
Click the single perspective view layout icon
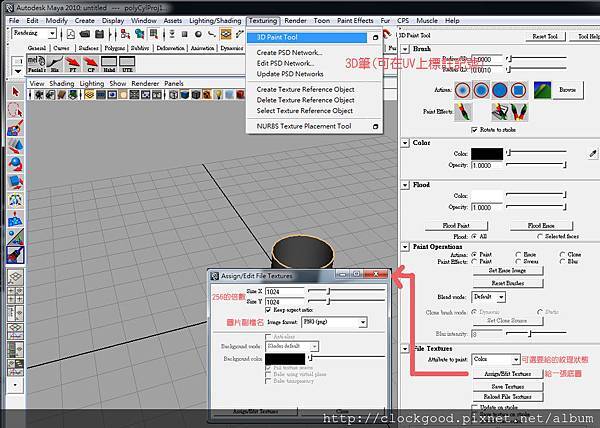[15, 276]
